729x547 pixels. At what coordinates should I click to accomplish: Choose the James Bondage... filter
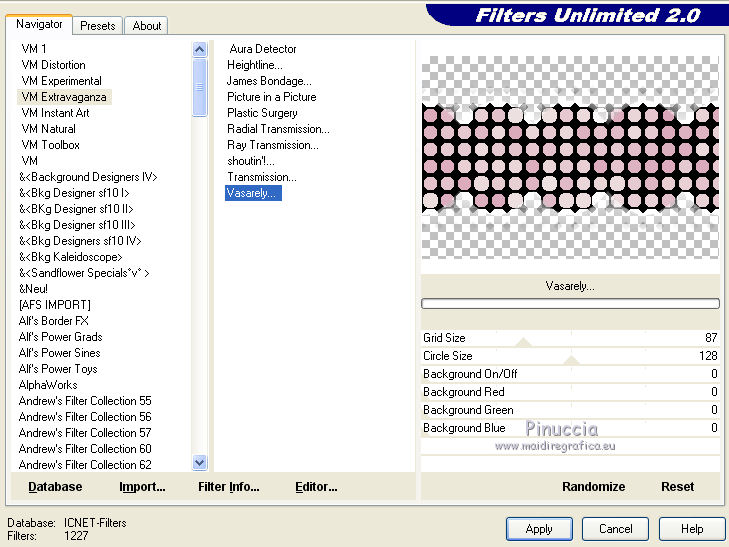click(x=269, y=81)
